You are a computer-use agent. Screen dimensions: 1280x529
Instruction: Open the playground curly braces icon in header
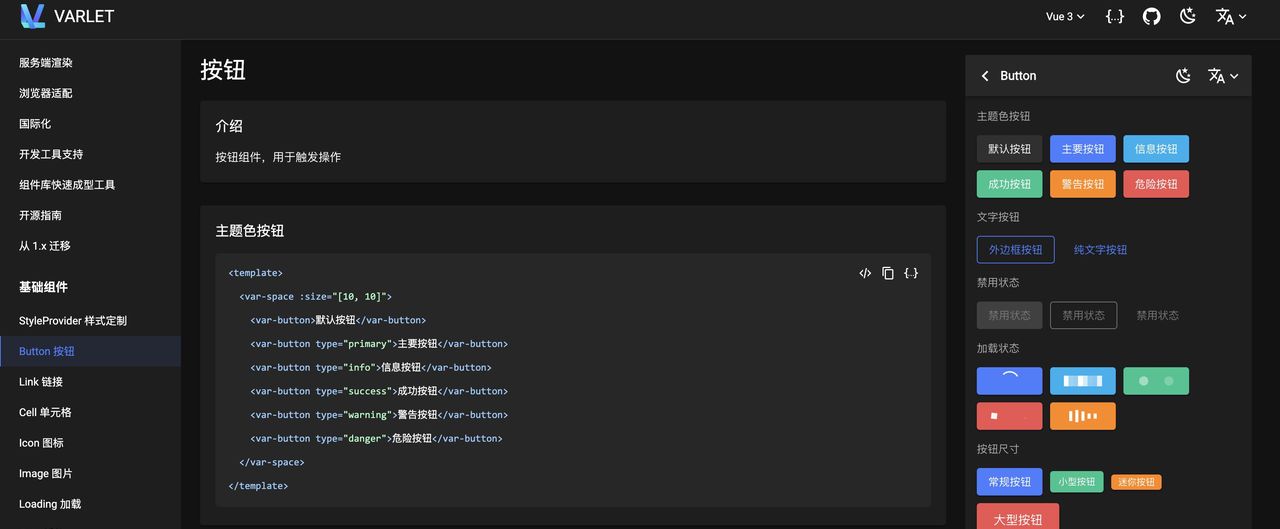click(1115, 16)
